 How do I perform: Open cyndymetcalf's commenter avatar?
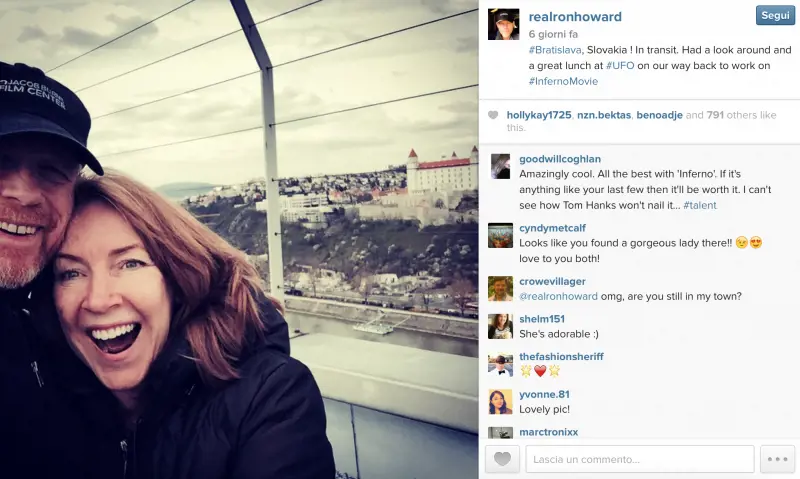click(500, 235)
